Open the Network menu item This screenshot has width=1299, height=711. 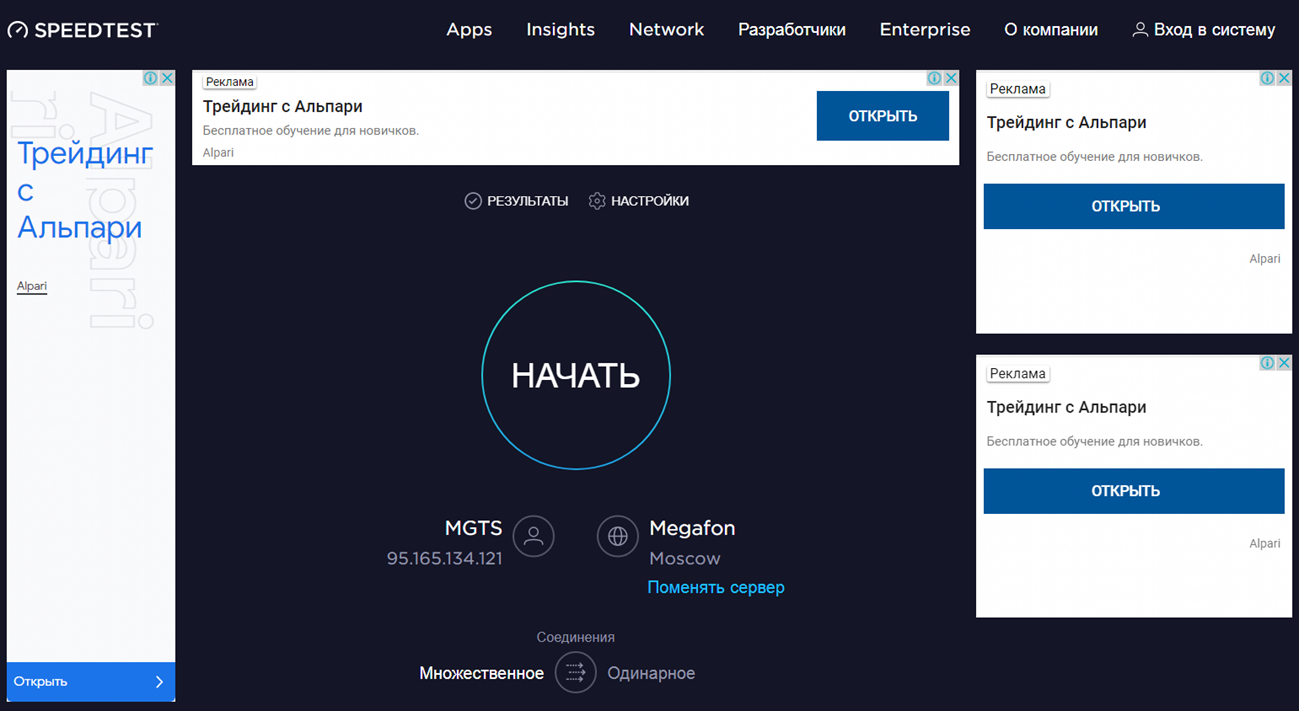667,30
